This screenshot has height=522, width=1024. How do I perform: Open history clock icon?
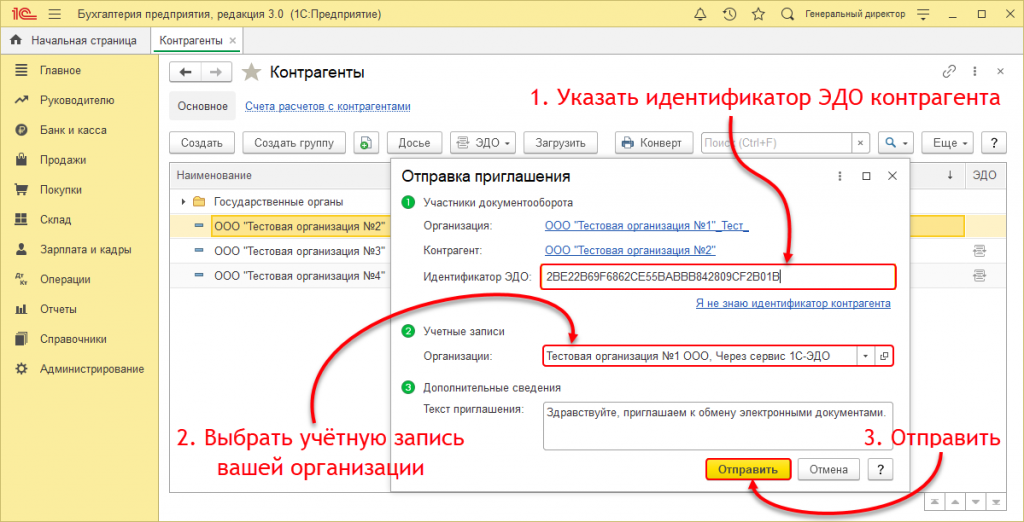pos(729,14)
